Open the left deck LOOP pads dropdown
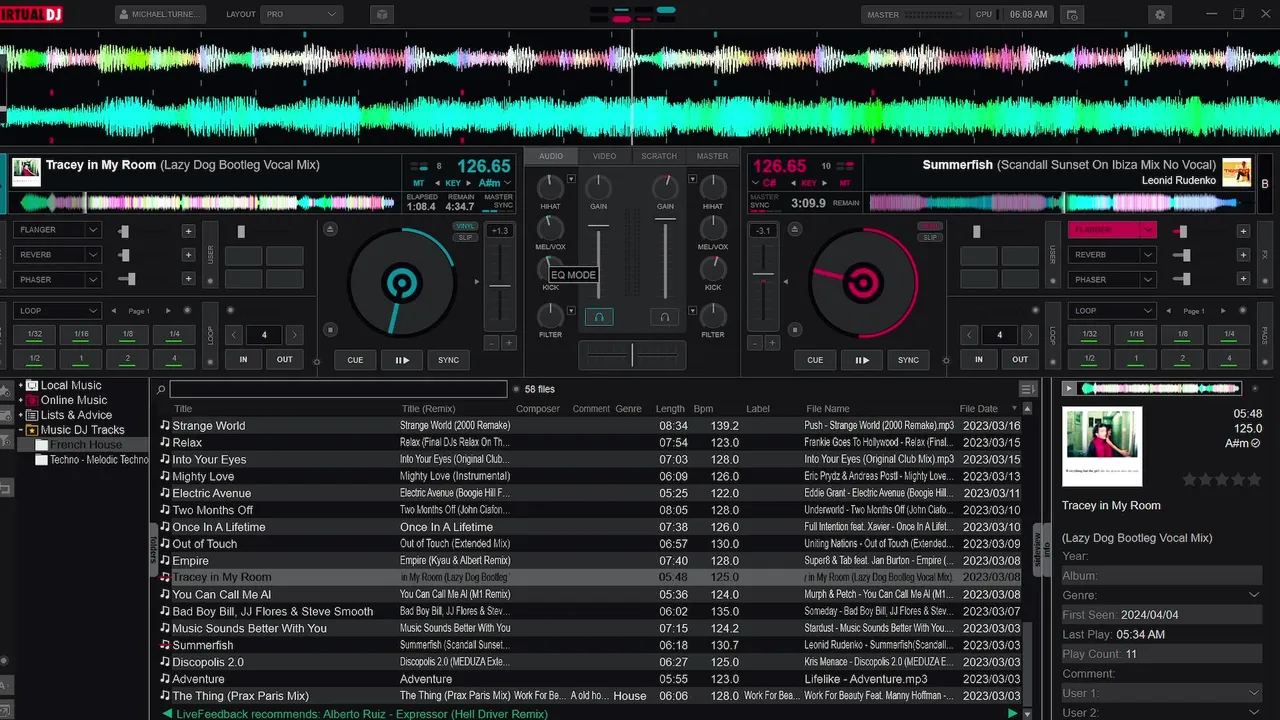 59,311
